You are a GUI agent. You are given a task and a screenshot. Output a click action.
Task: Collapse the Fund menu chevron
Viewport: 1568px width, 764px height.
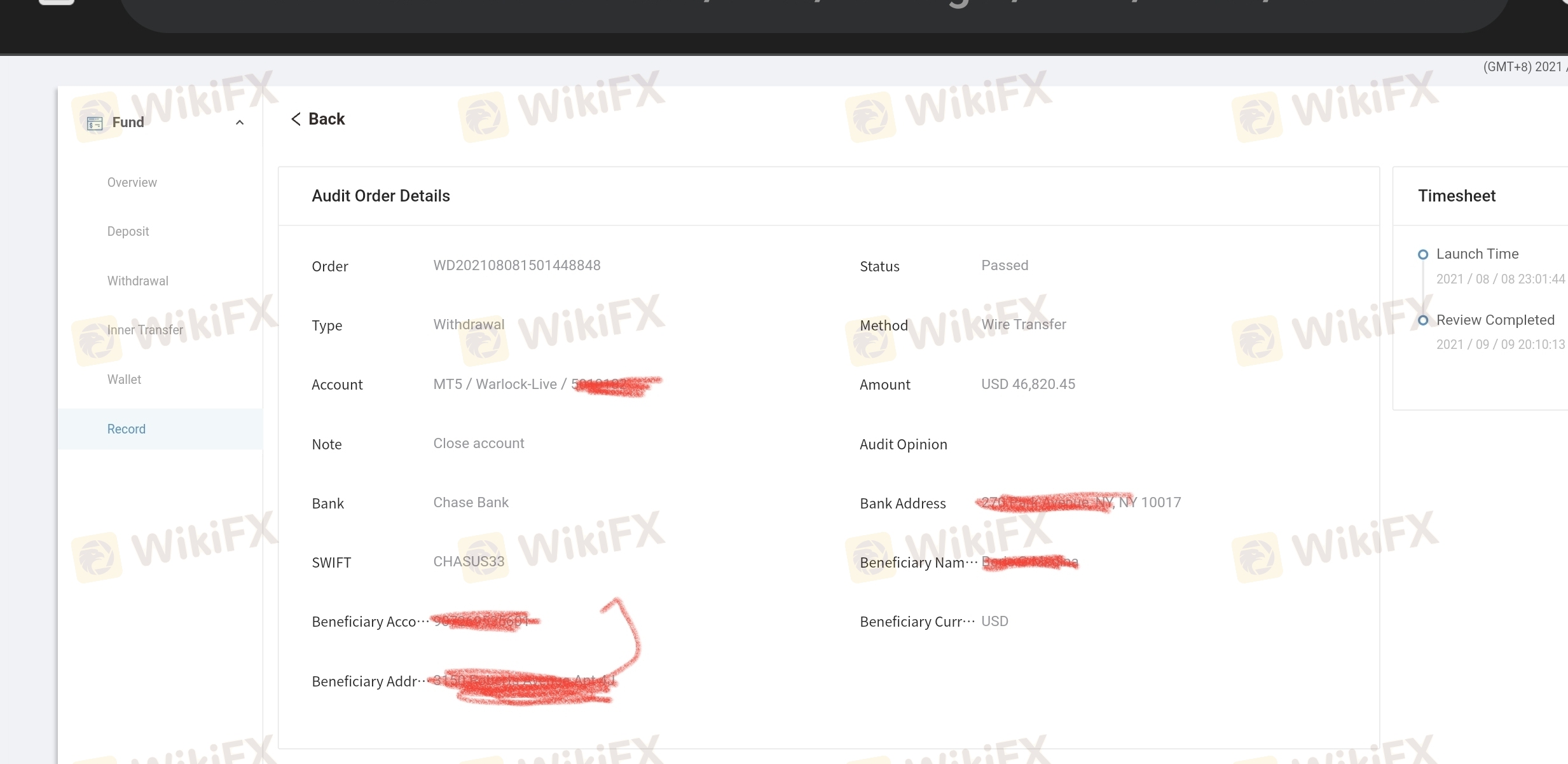tap(240, 123)
